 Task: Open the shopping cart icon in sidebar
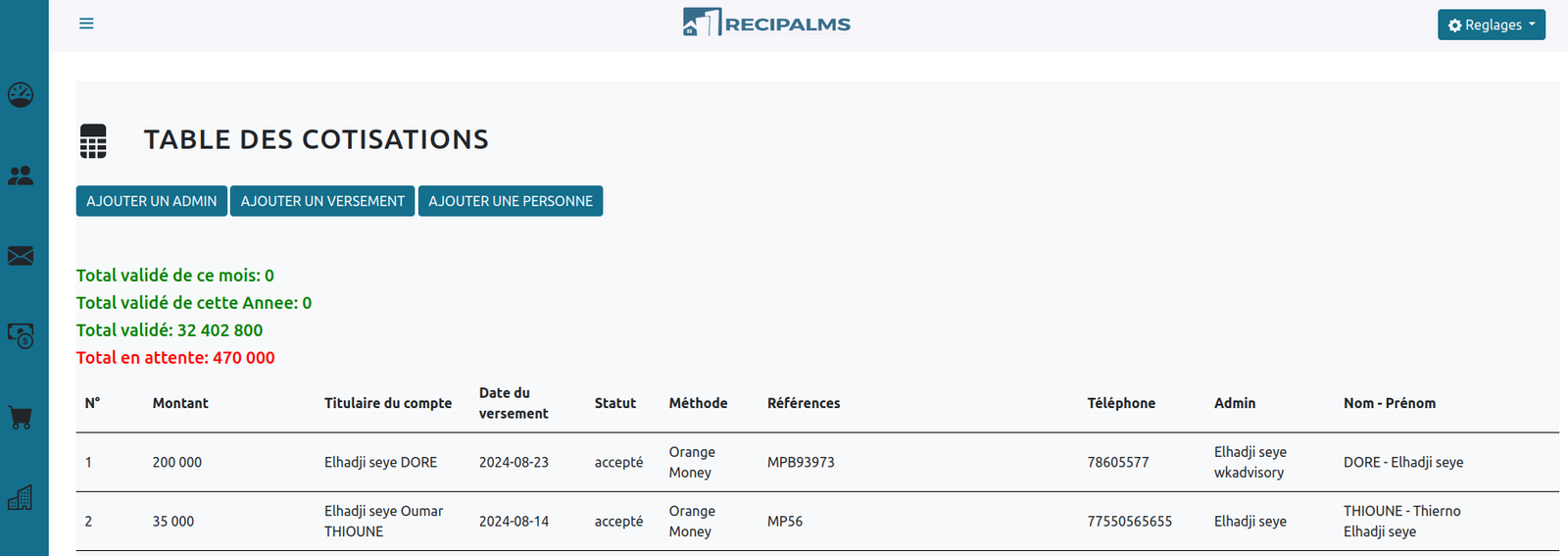(x=21, y=417)
